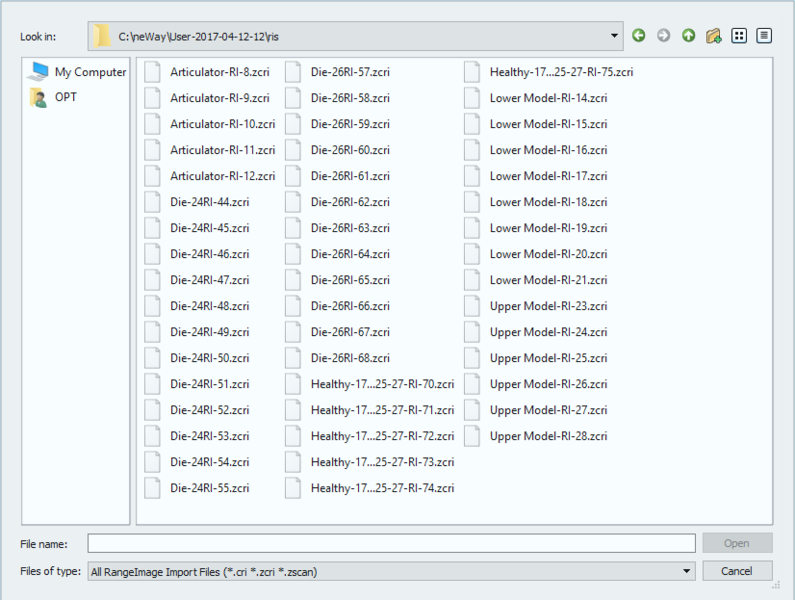Click the Open button
The height and width of the screenshot is (600, 795).
point(737,543)
